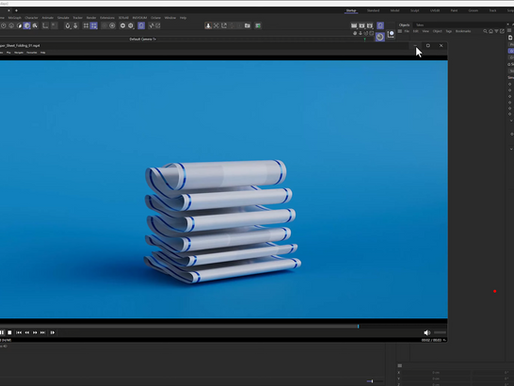Add a new project tab with the plus
The width and height of the screenshot is (514, 386).
(x=16, y=11)
